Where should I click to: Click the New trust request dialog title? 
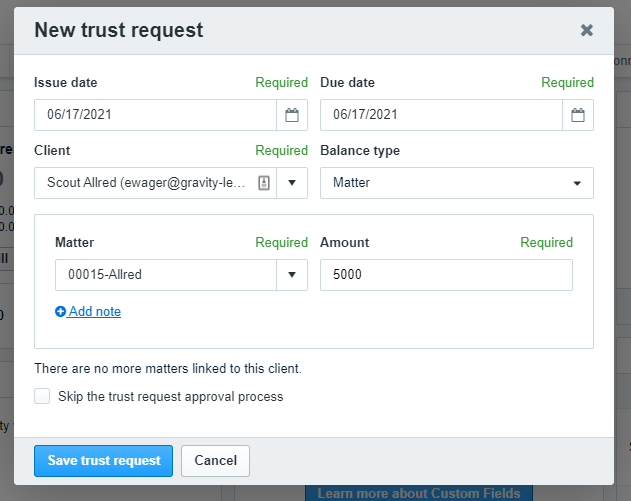(x=118, y=30)
